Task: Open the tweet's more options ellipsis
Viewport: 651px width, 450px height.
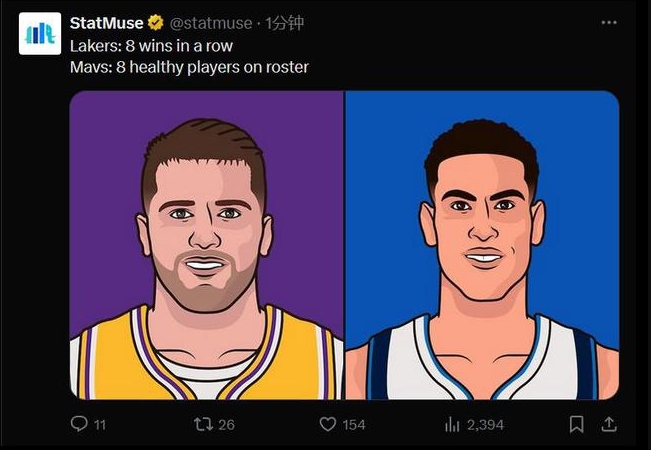Action: (x=608, y=23)
